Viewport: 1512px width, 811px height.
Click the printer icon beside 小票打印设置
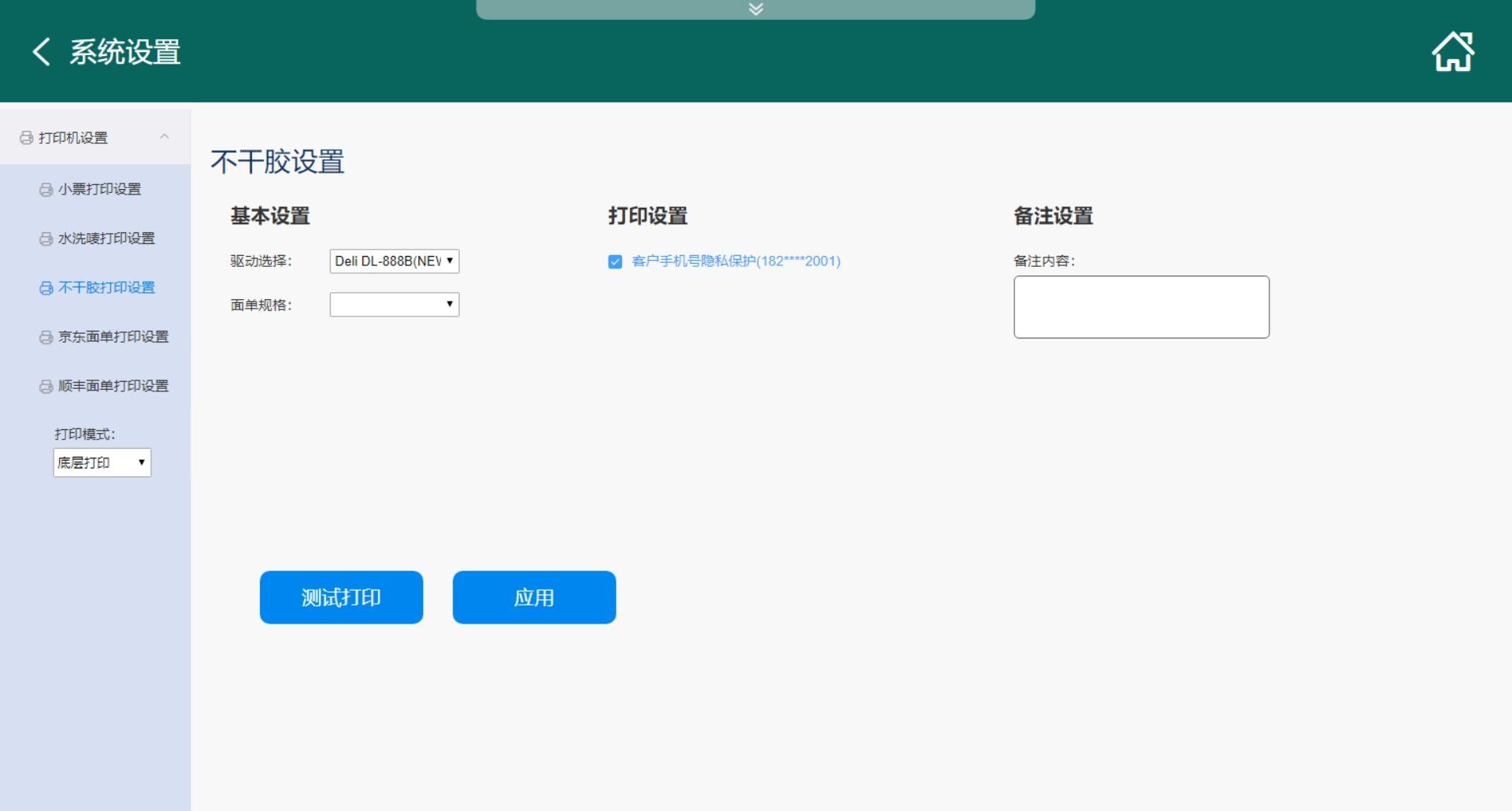[46, 190]
